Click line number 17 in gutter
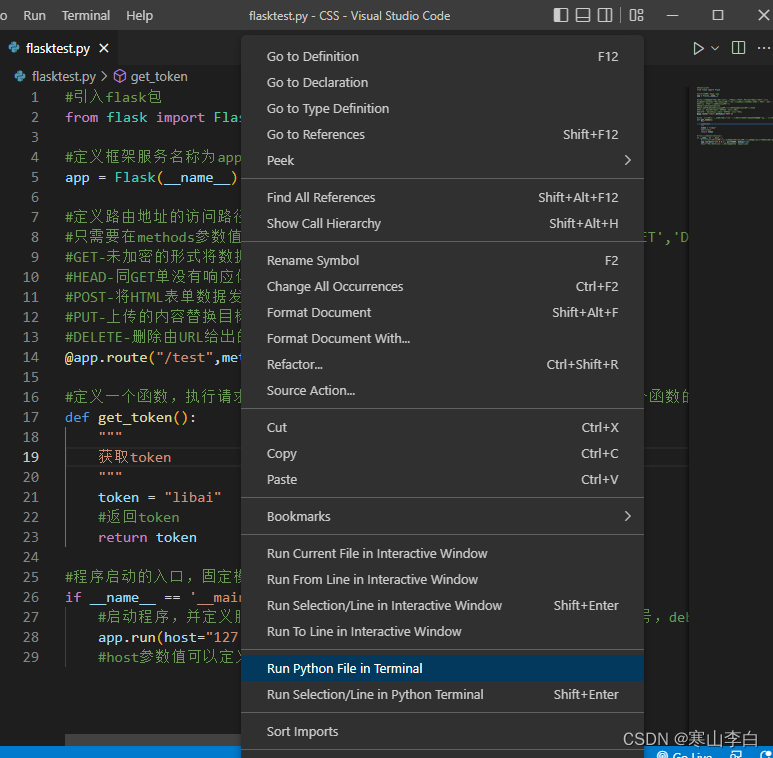 coord(31,417)
